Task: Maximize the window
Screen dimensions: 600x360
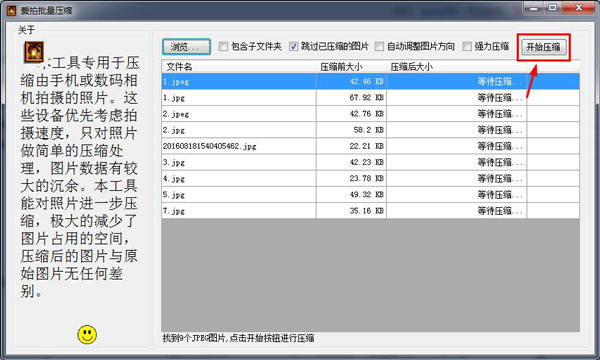Action: (x=552, y=8)
